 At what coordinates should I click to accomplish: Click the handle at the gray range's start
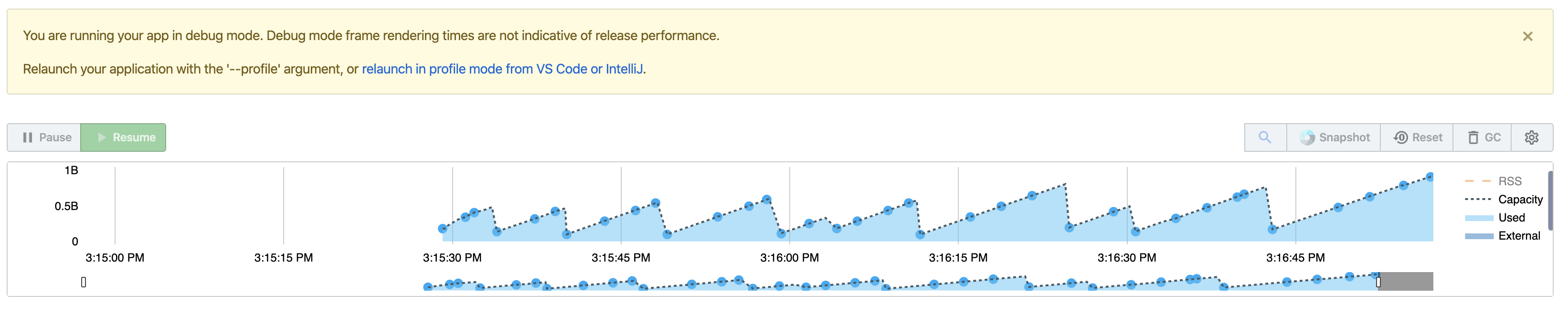pos(1379,282)
